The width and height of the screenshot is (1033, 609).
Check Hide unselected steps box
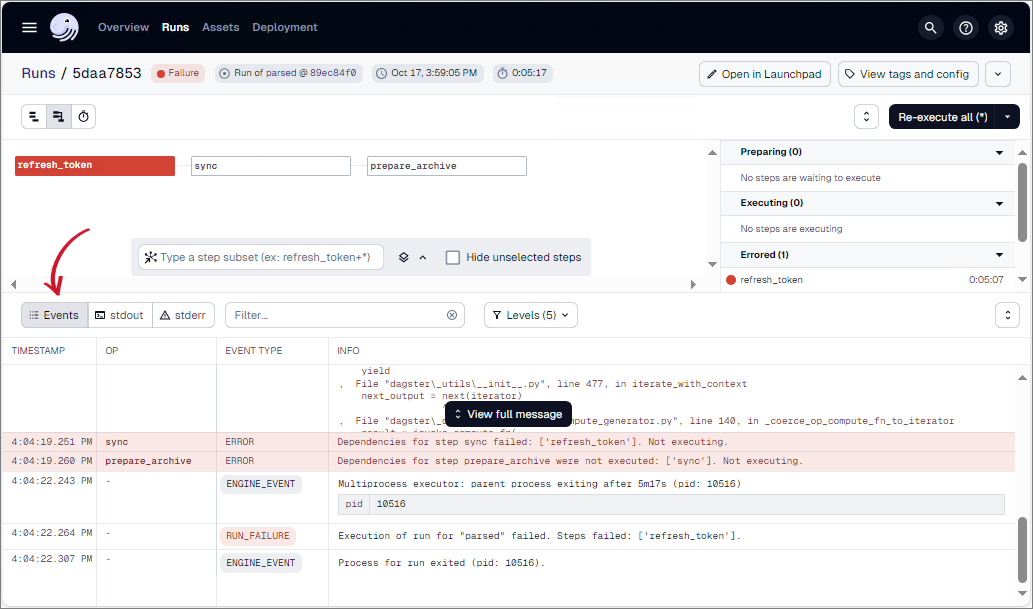click(453, 257)
